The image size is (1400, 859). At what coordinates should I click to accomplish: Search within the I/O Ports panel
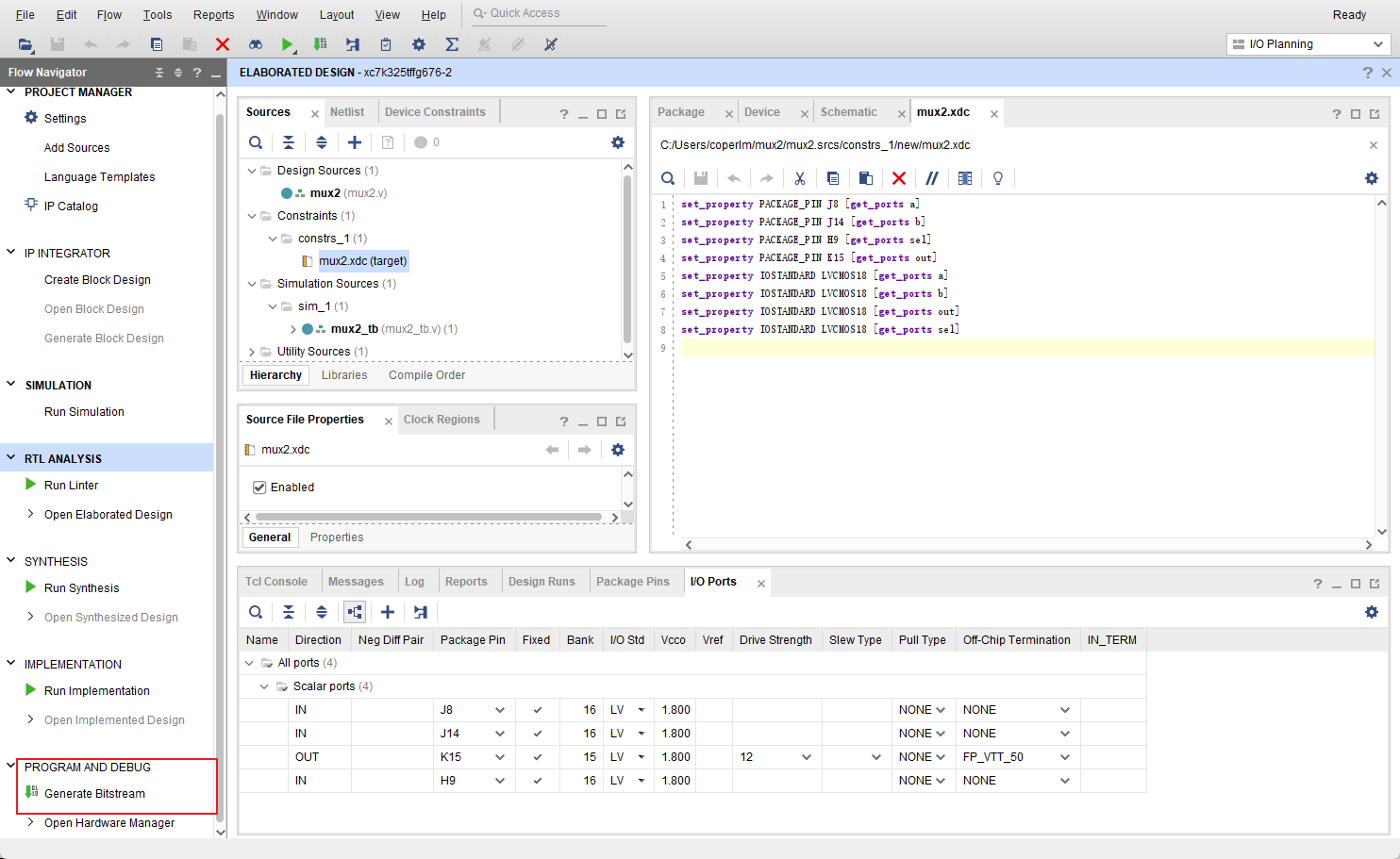256,612
